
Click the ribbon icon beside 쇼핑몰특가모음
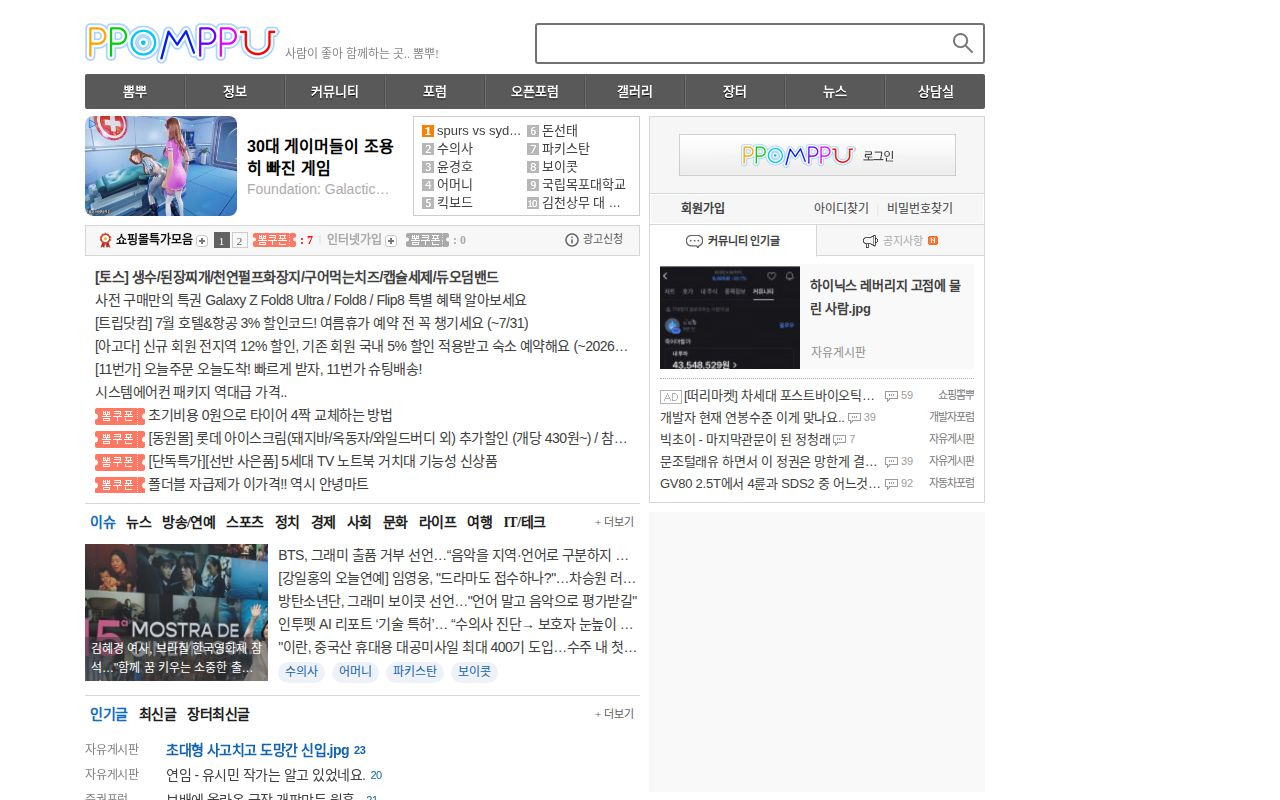(x=105, y=240)
